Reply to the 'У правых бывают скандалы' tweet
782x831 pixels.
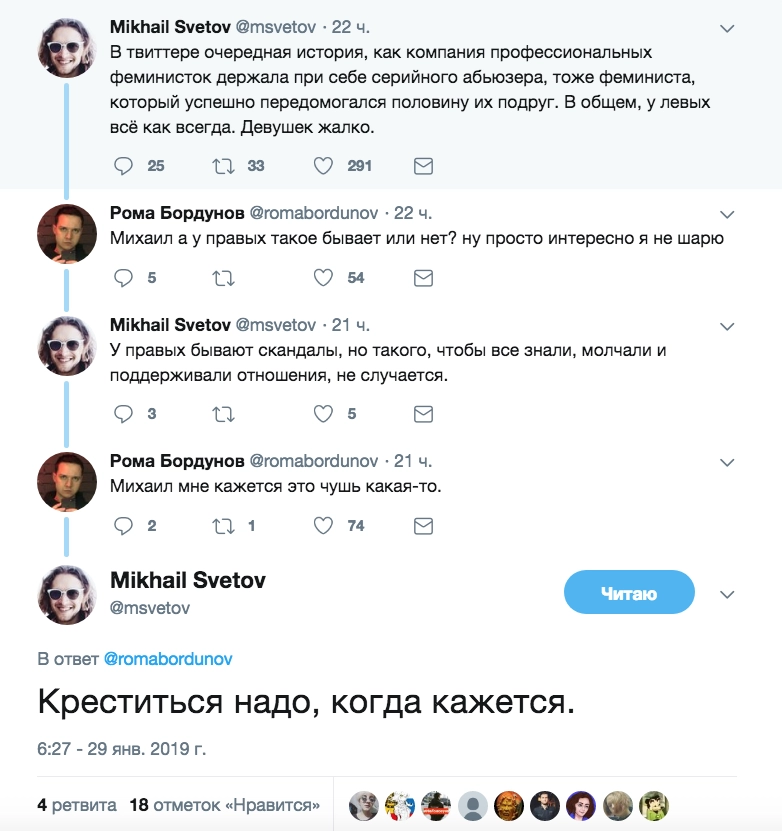pos(124,414)
